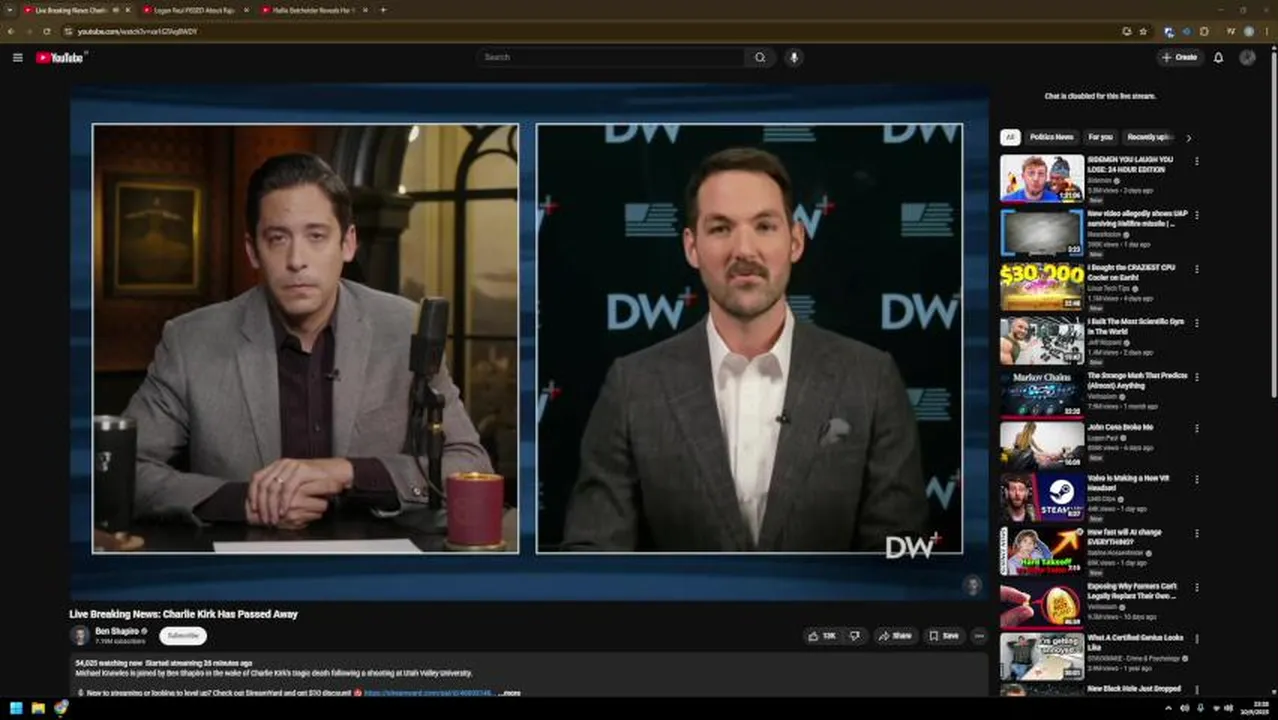This screenshot has height=720, width=1278.
Task: Open a new browser tab
Action: coord(383,10)
